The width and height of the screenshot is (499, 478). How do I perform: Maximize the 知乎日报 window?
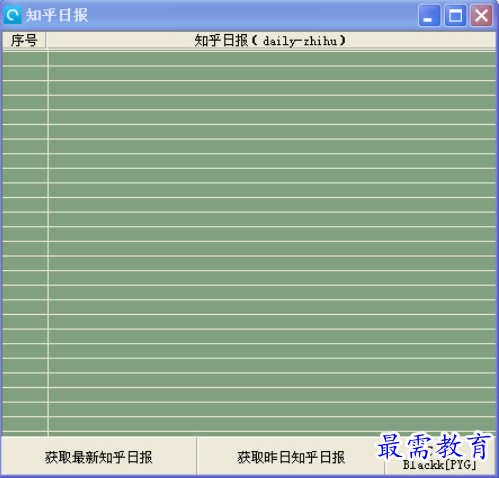(x=455, y=15)
